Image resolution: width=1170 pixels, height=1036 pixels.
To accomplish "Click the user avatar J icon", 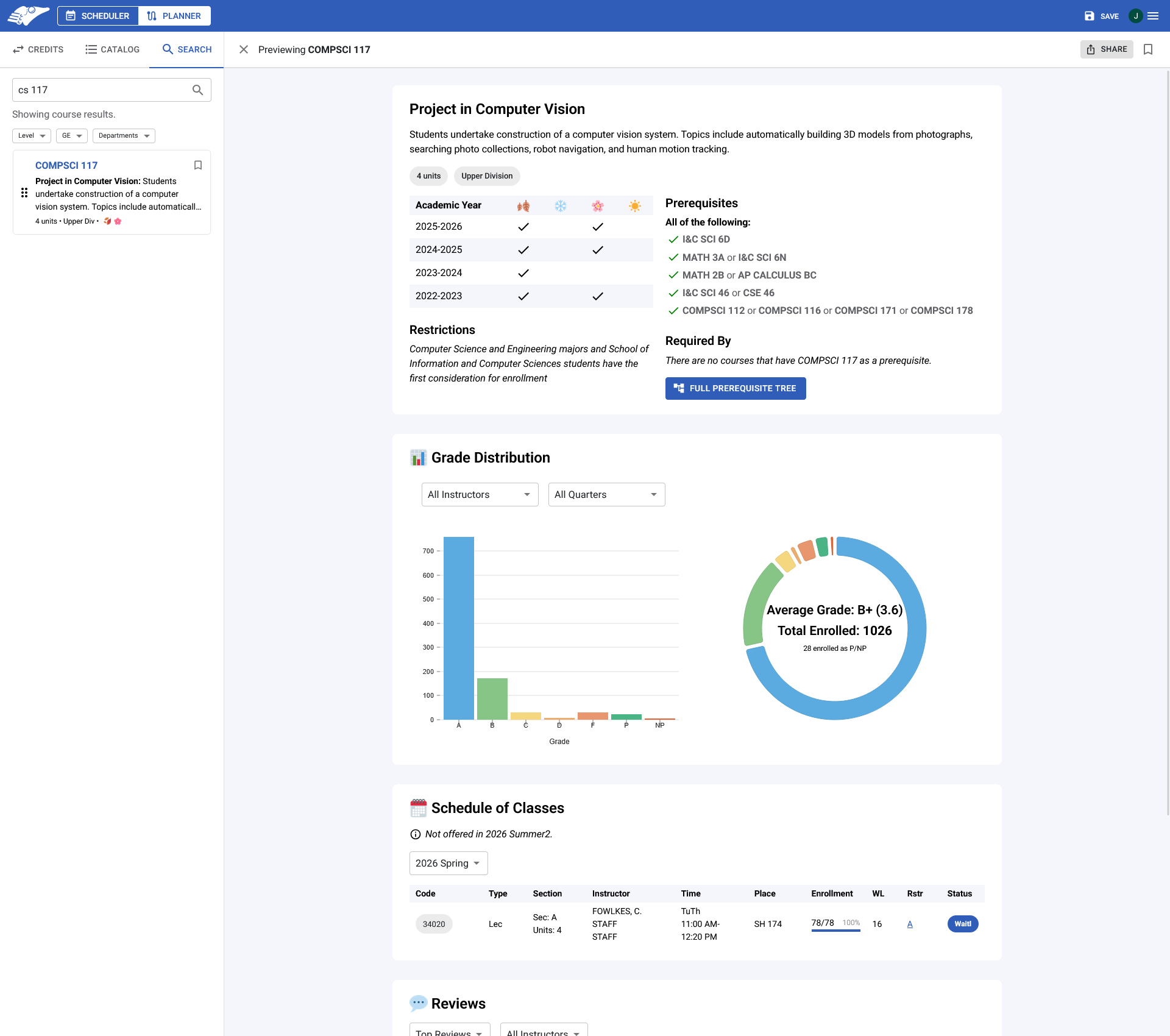I will [x=1135, y=16].
